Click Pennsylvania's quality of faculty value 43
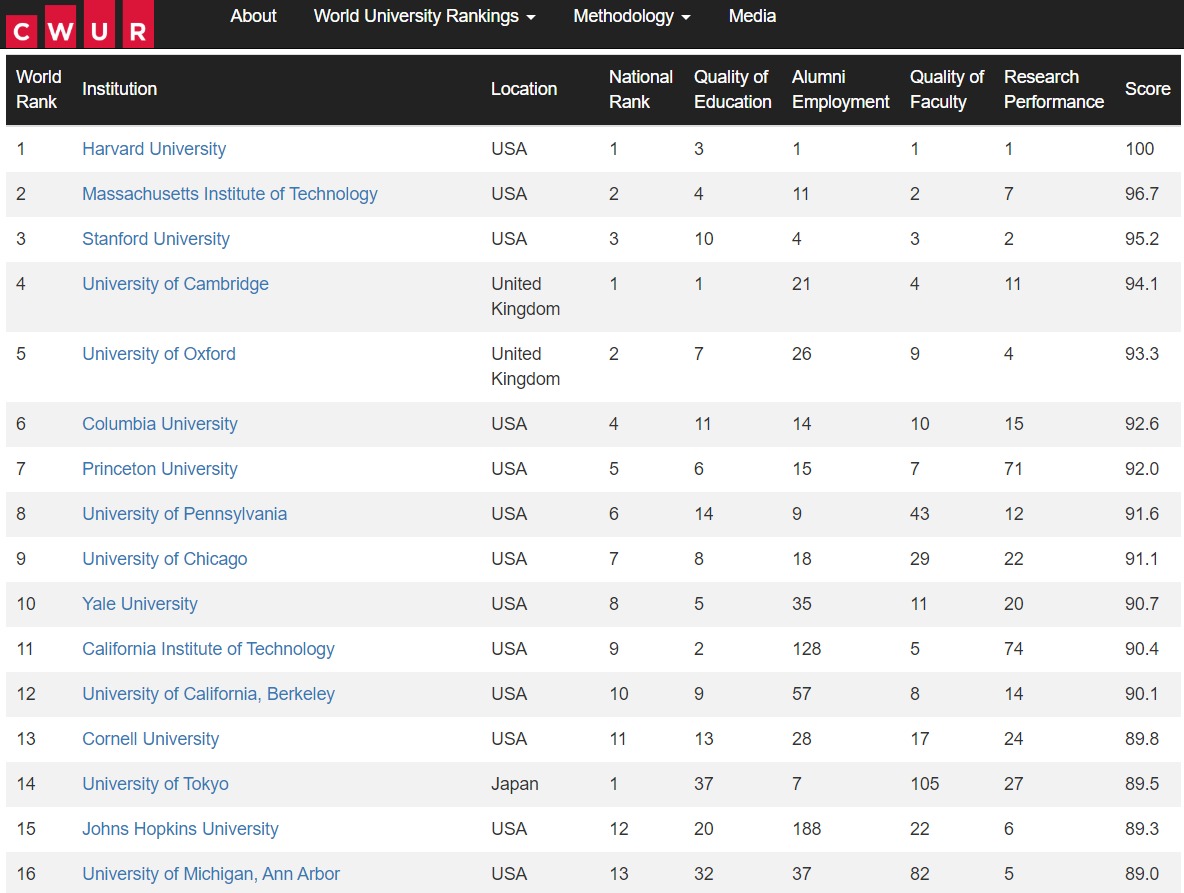This screenshot has height=893, width=1184. click(920, 514)
